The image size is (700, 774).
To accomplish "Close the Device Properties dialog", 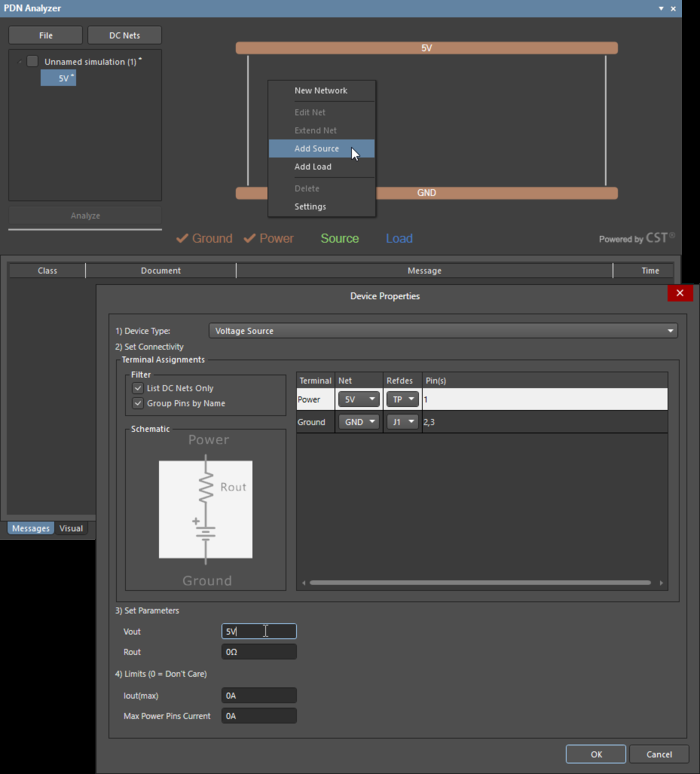I will [x=680, y=293].
